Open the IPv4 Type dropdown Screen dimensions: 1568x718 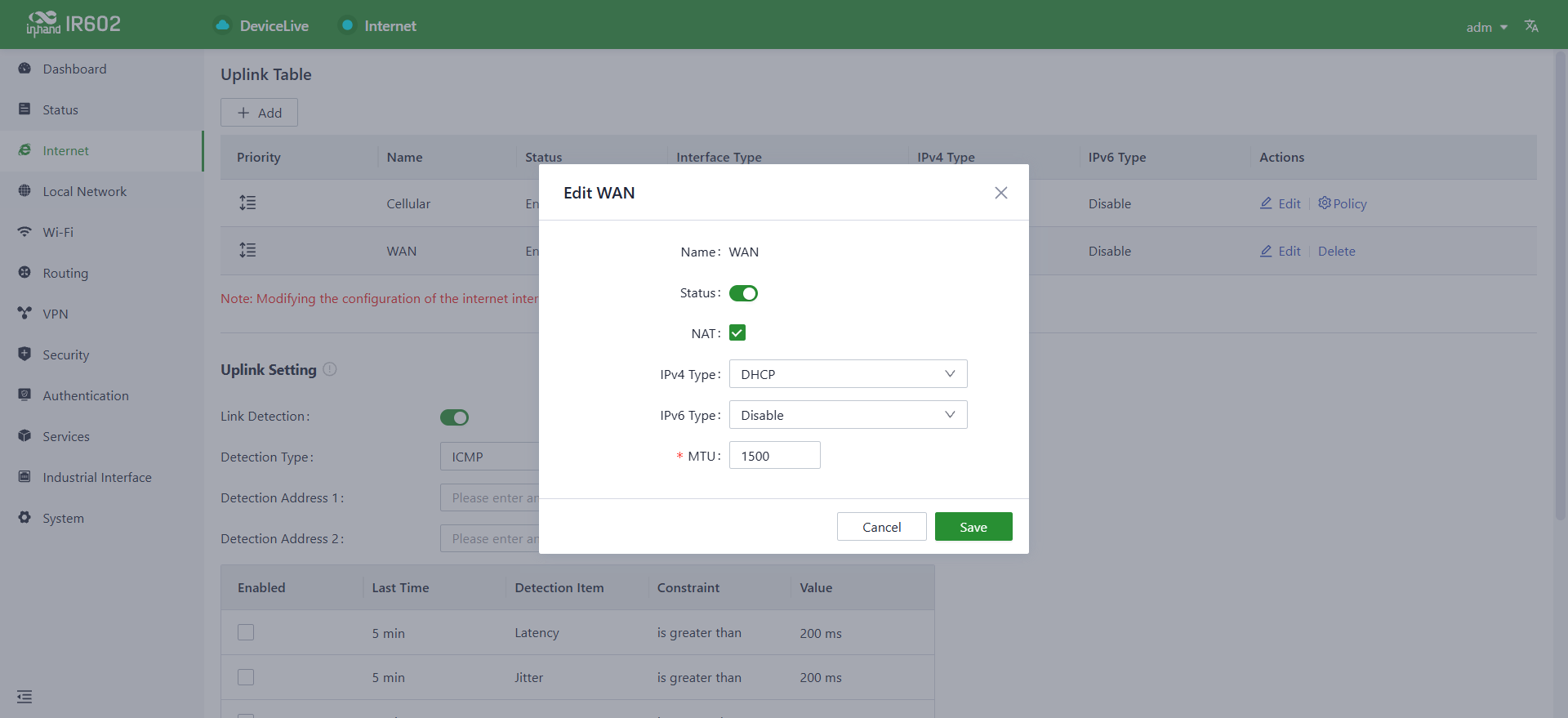848,374
